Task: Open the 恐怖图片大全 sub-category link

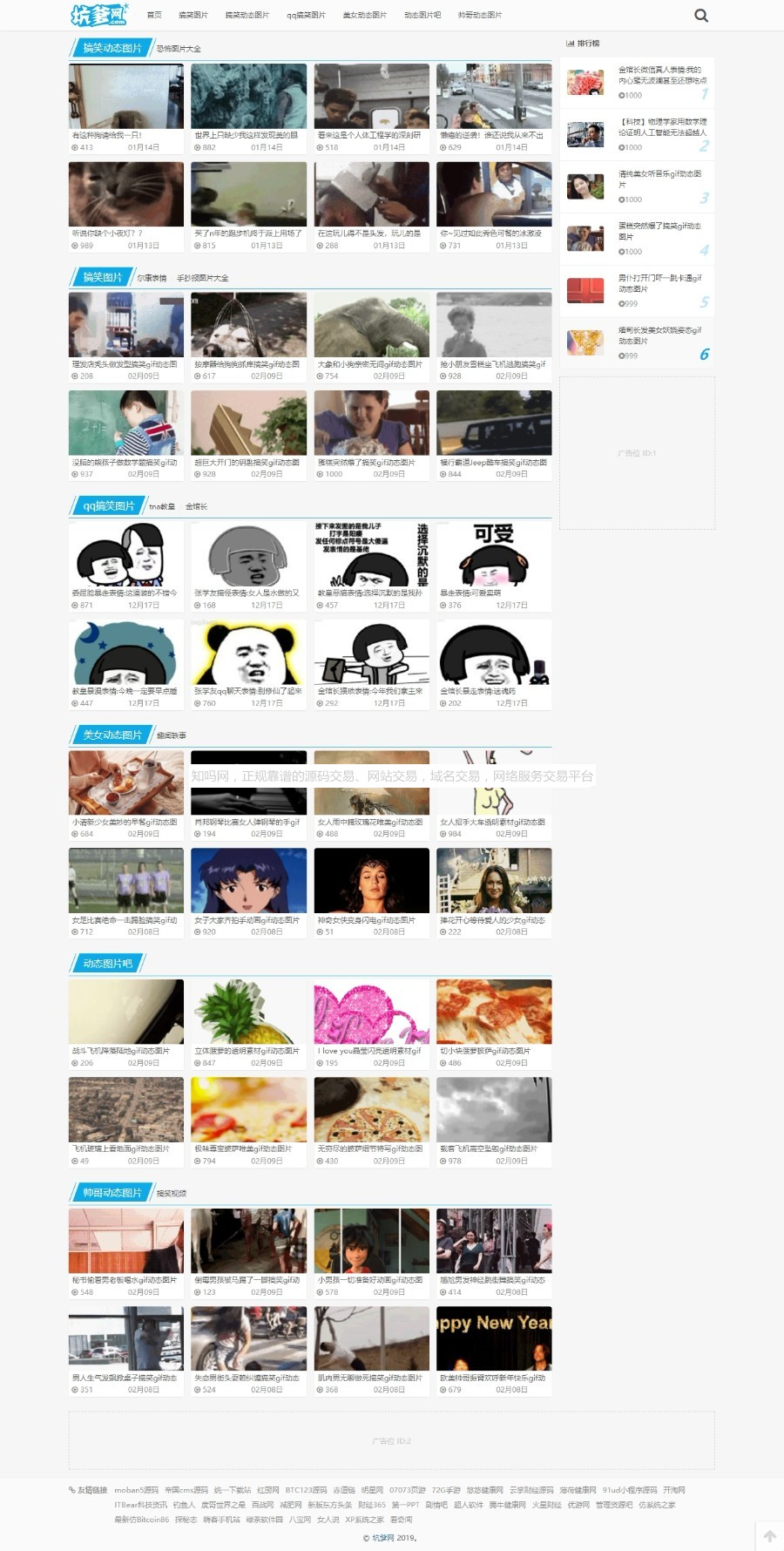Action: coord(179,49)
